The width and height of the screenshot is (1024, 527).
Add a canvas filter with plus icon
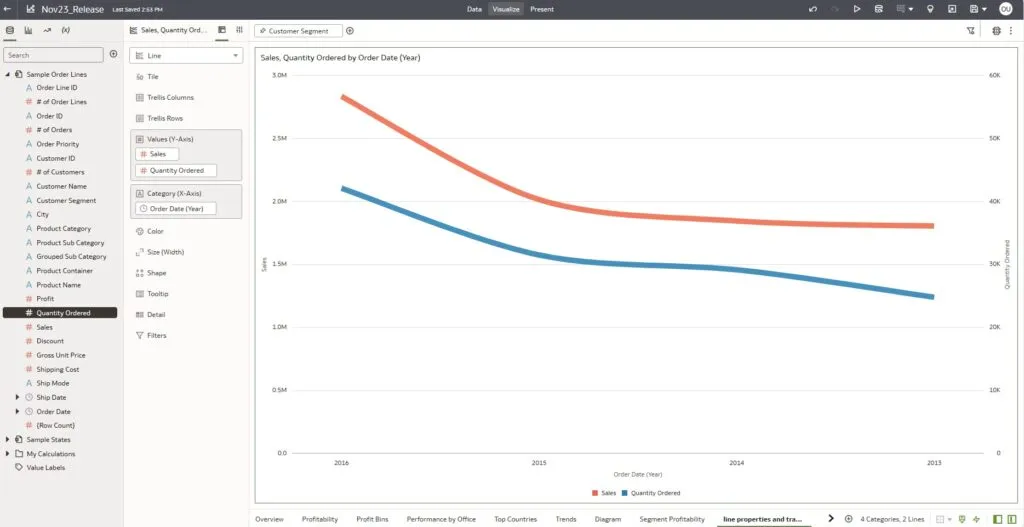tap(350, 31)
